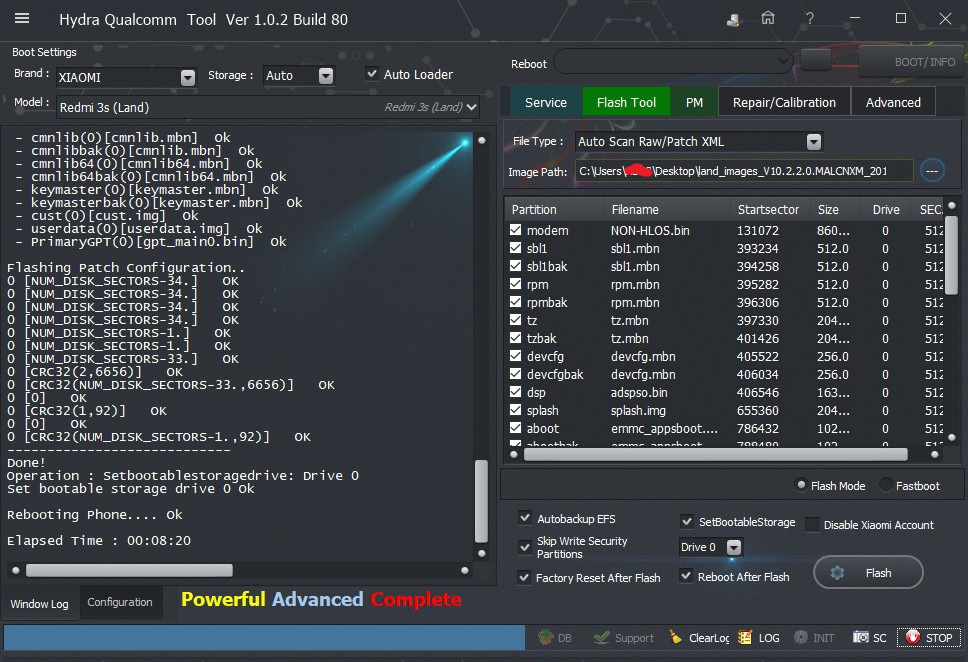Uncheck the tzbak partition checkbox
This screenshot has height=662, width=968.
point(515,338)
